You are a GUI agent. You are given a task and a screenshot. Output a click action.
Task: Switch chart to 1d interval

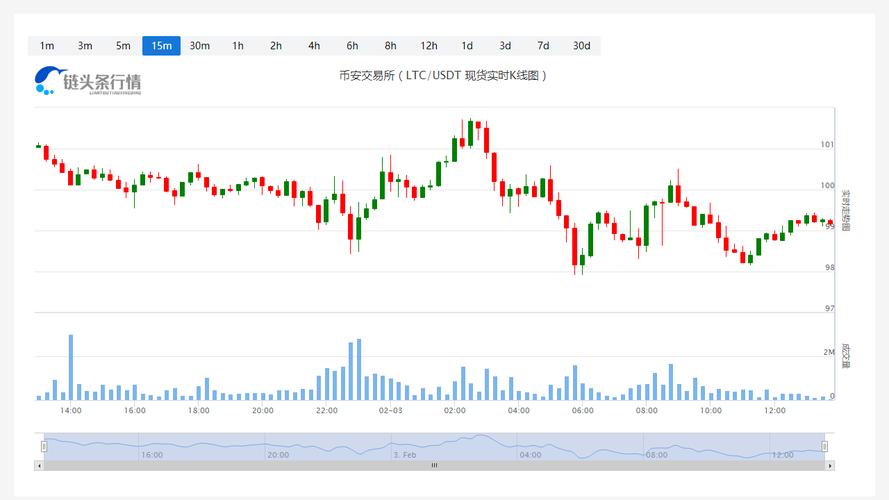[x=467, y=45]
